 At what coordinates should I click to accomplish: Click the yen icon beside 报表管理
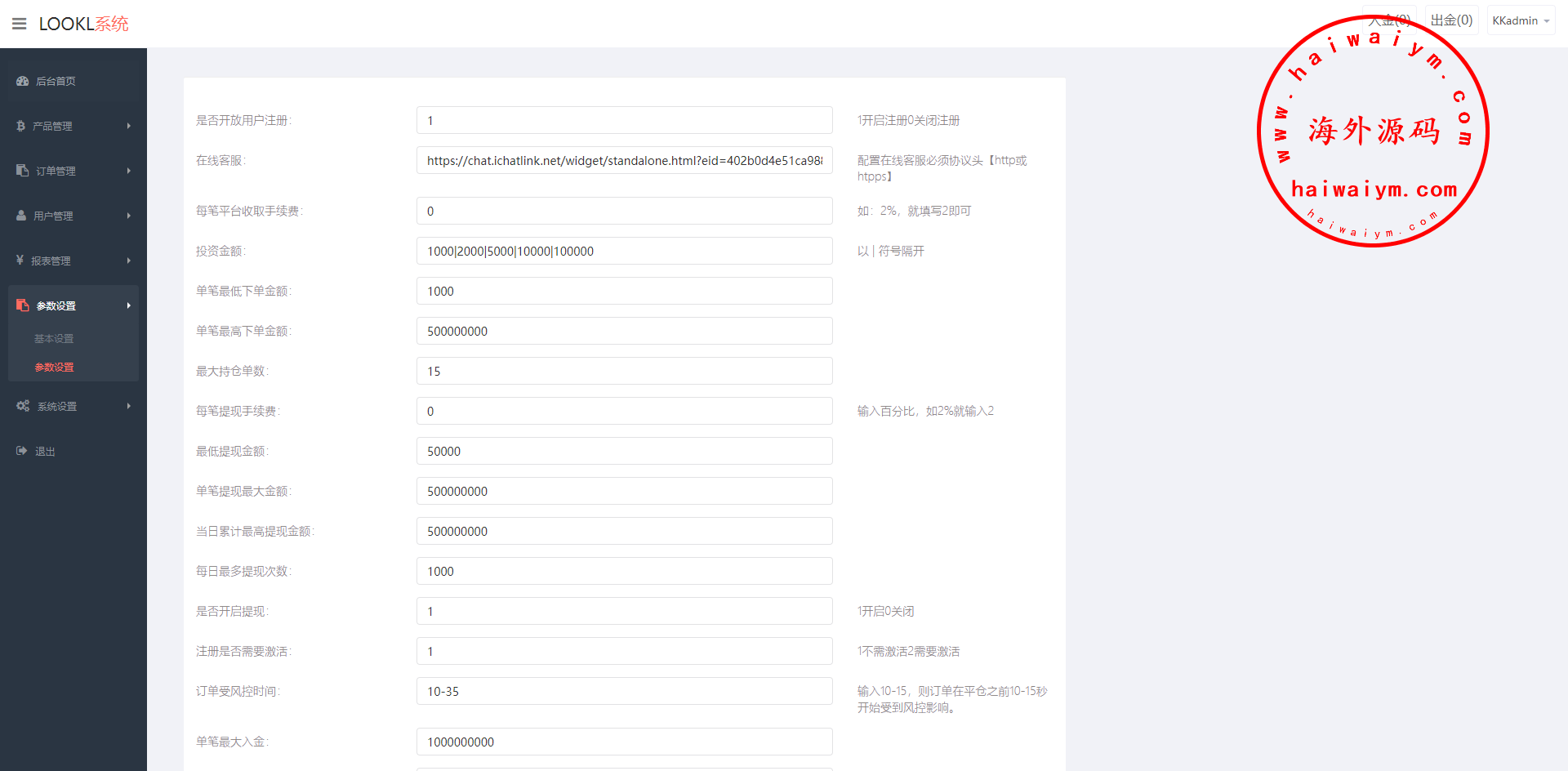[x=20, y=261]
